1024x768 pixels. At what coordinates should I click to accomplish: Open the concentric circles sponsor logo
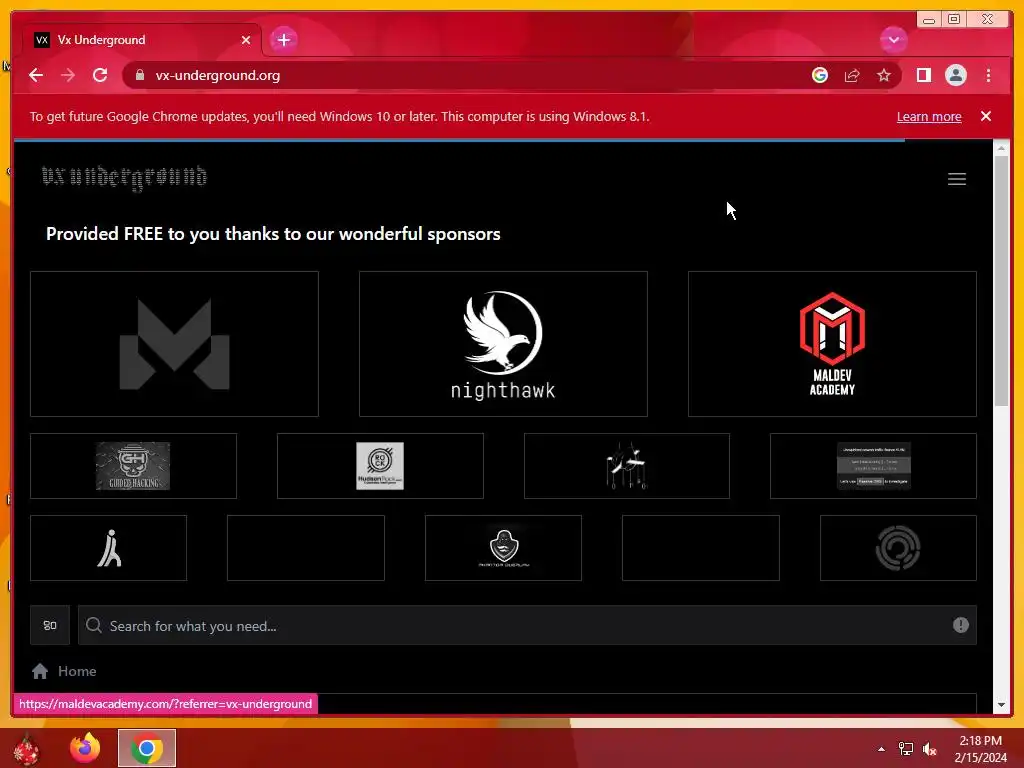(x=898, y=548)
